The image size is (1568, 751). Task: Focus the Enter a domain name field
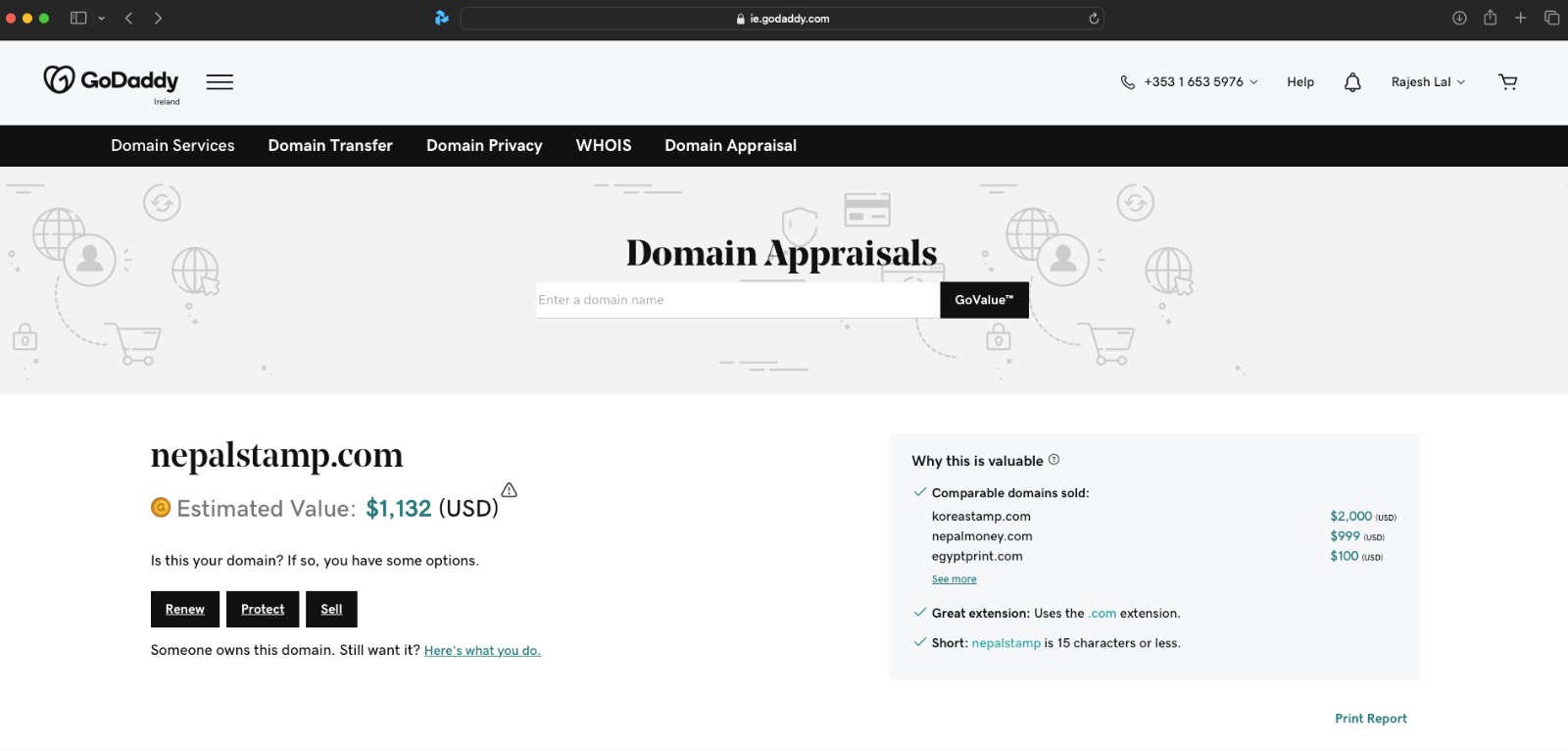coord(737,300)
